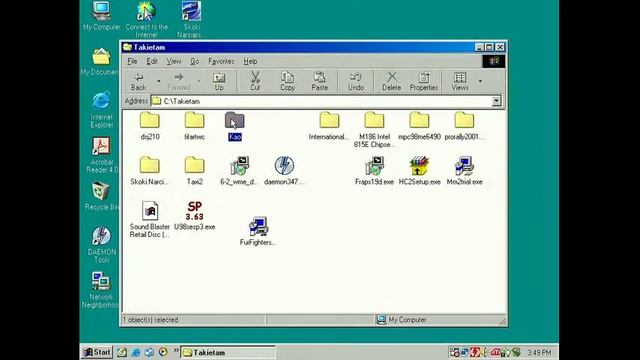Click the Windows logo throbber in toolbar
This screenshot has width=640, height=360.
click(x=494, y=61)
